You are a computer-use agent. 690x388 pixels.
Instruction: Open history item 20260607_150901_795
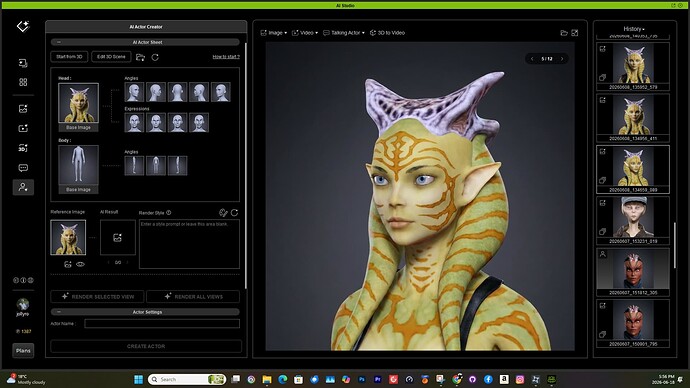click(x=633, y=324)
